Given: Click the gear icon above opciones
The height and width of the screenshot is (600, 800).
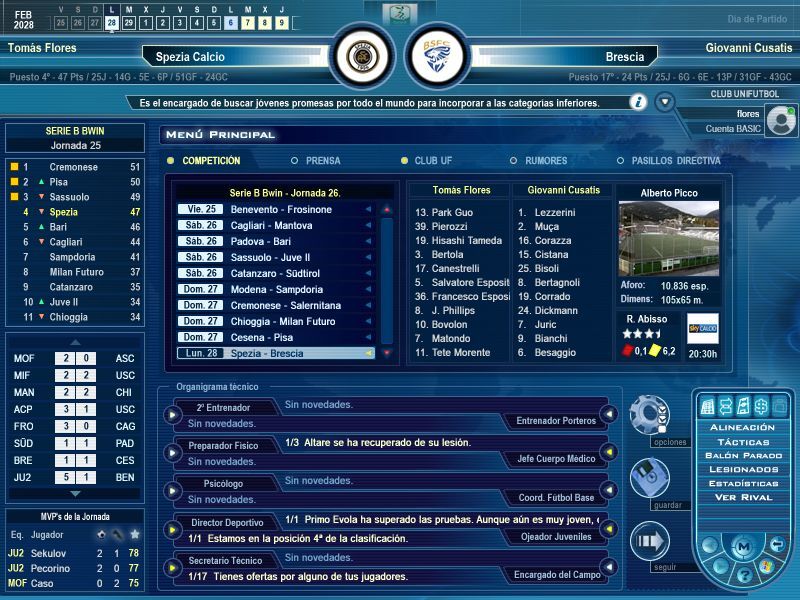Looking at the screenshot, I should 648,413.
